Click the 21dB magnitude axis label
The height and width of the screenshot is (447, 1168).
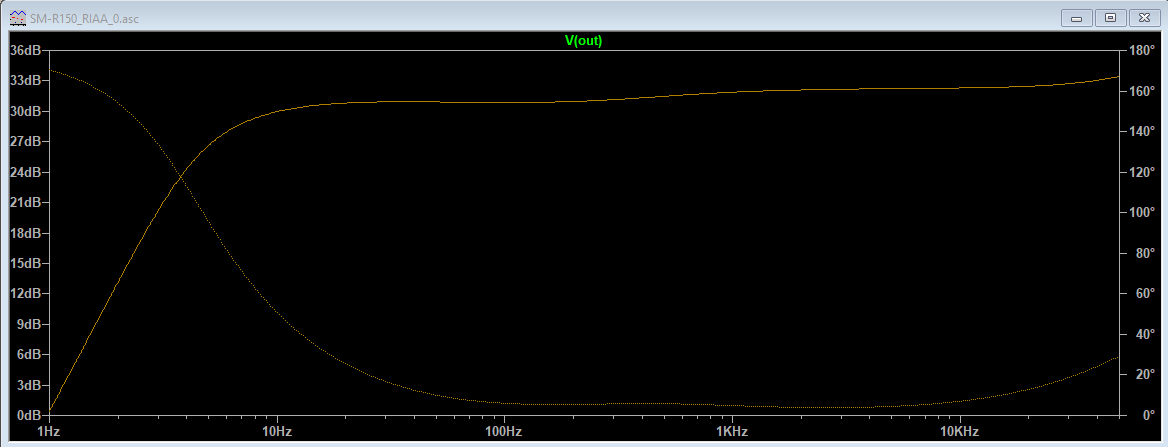coord(25,203)
